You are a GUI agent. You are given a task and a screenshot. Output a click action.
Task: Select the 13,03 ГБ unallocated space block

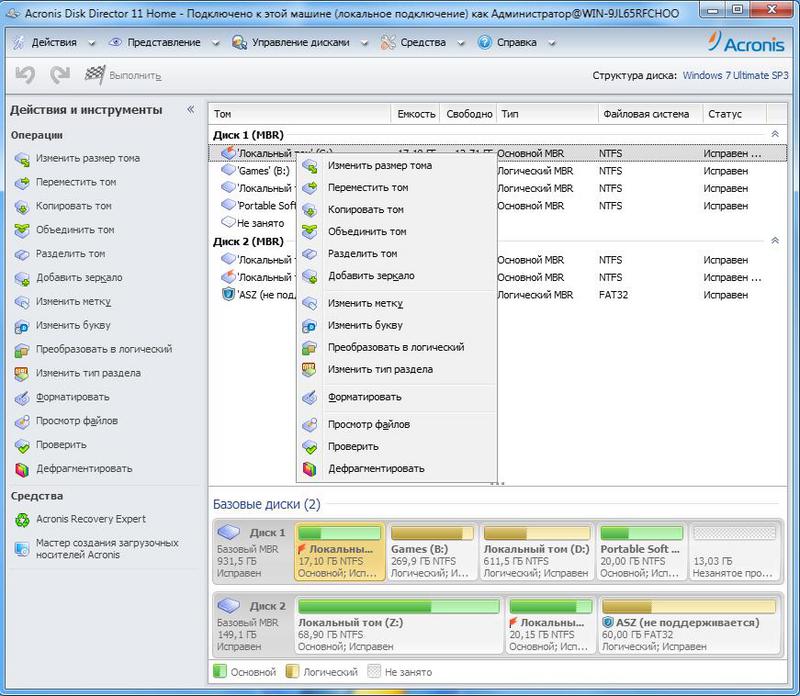(x=734, y=552)
